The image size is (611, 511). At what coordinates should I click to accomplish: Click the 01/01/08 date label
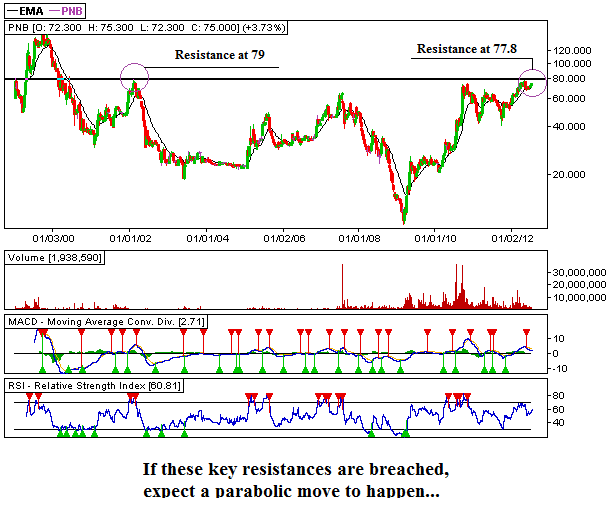click(359, 238)
